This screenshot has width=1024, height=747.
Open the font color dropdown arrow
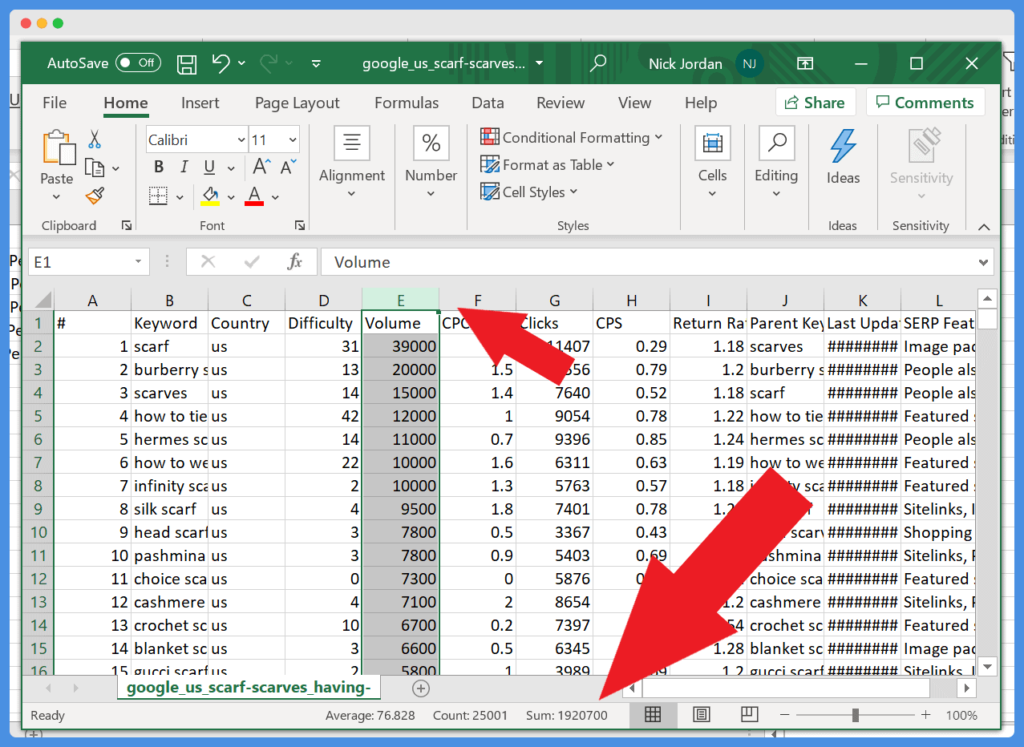[276, 197]
